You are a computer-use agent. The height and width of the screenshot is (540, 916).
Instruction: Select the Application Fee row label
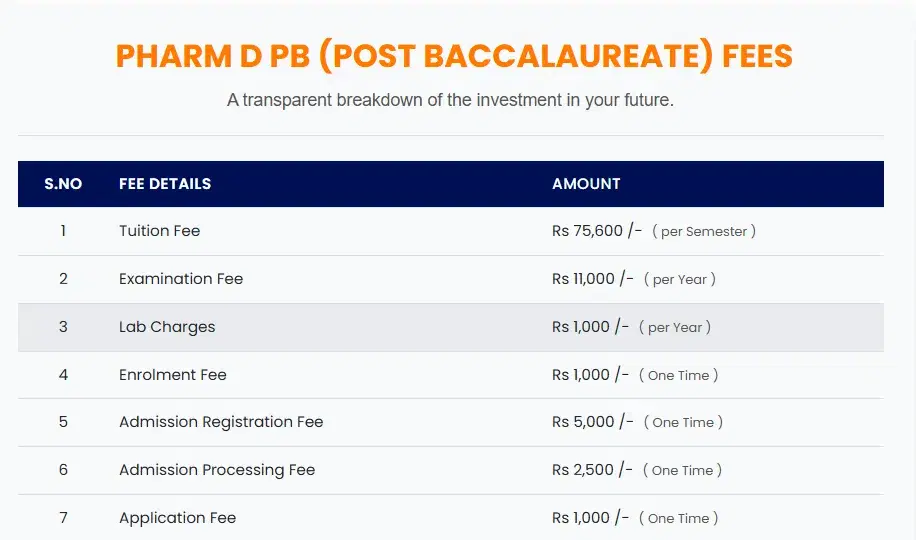[177, 518]
